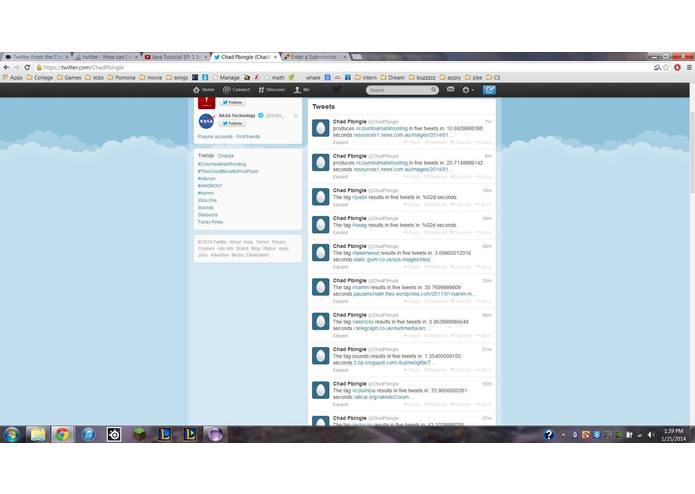
Task: Click the Popular accounts link
Action: pos(215,136)
